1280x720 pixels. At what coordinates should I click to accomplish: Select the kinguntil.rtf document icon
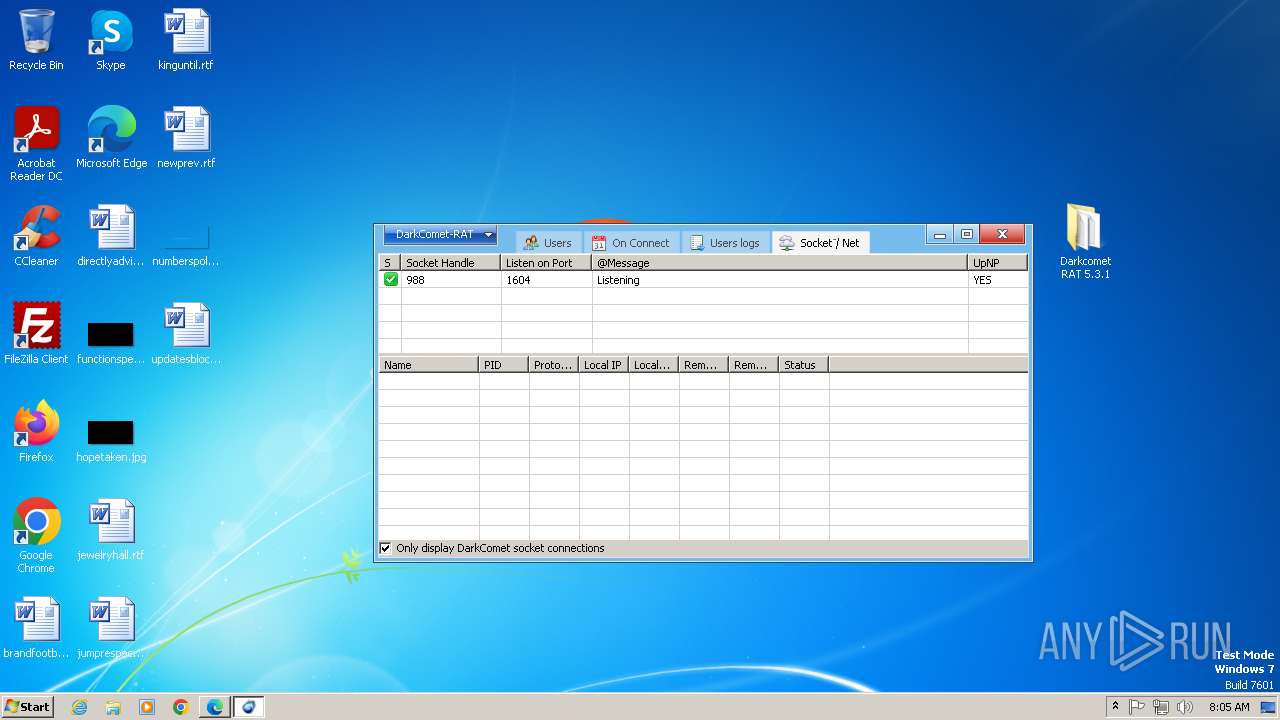[186, 40]
